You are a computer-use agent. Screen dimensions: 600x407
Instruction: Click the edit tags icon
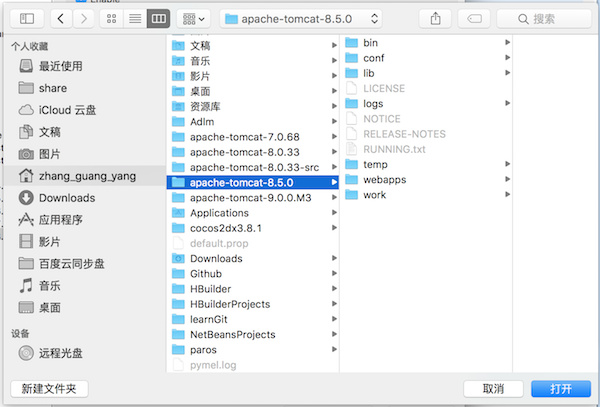tap(474, 19)
